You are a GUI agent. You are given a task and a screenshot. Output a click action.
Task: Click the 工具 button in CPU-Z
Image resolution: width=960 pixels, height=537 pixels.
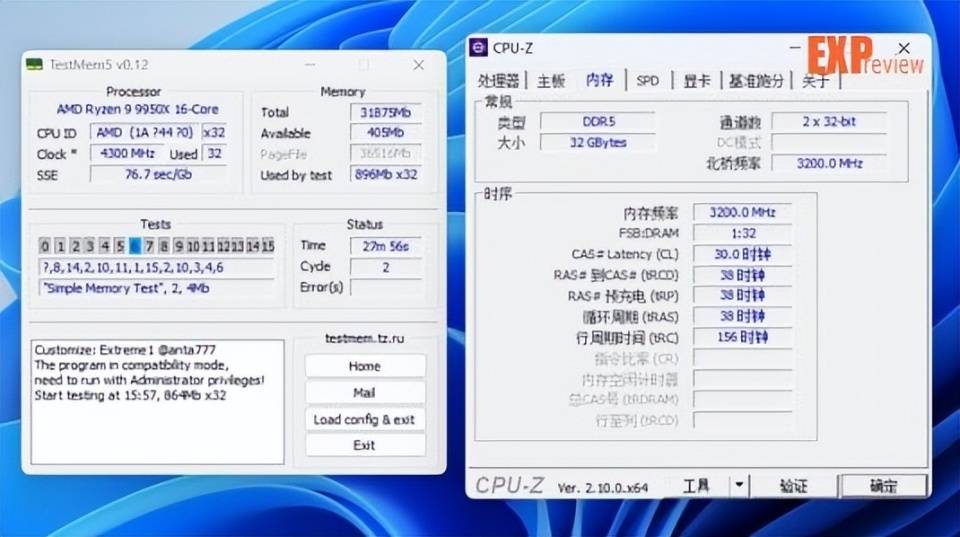click(697, 486)
